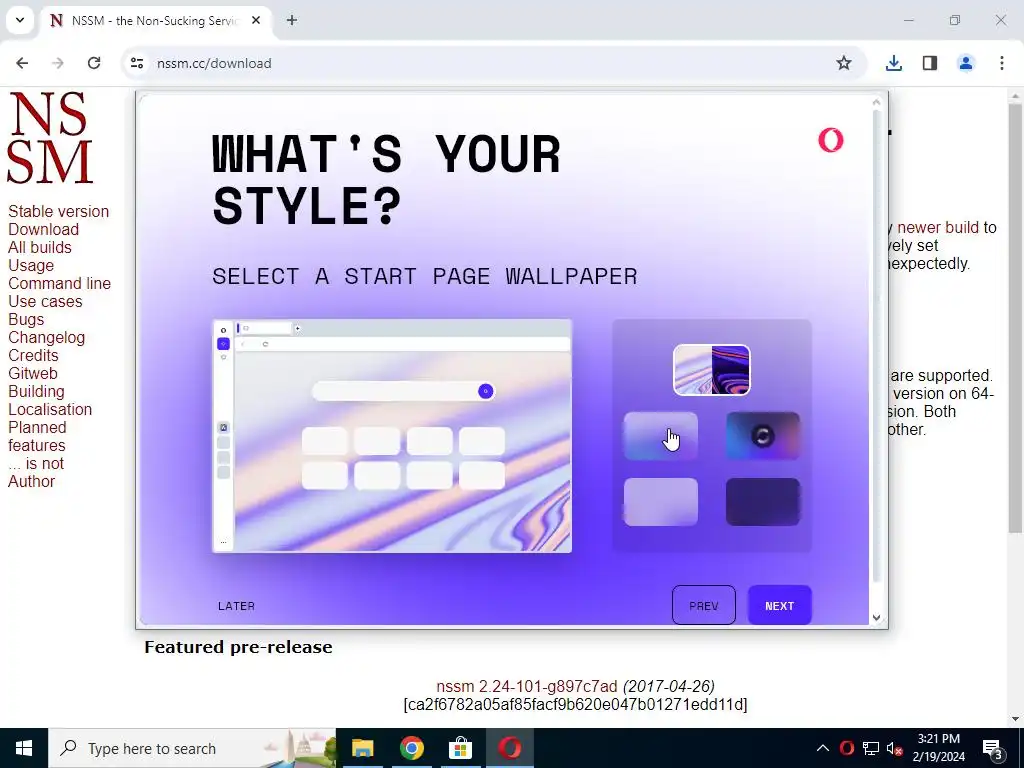
Task: Open Chrome downloads panel
Action: (x=893, y=63)
